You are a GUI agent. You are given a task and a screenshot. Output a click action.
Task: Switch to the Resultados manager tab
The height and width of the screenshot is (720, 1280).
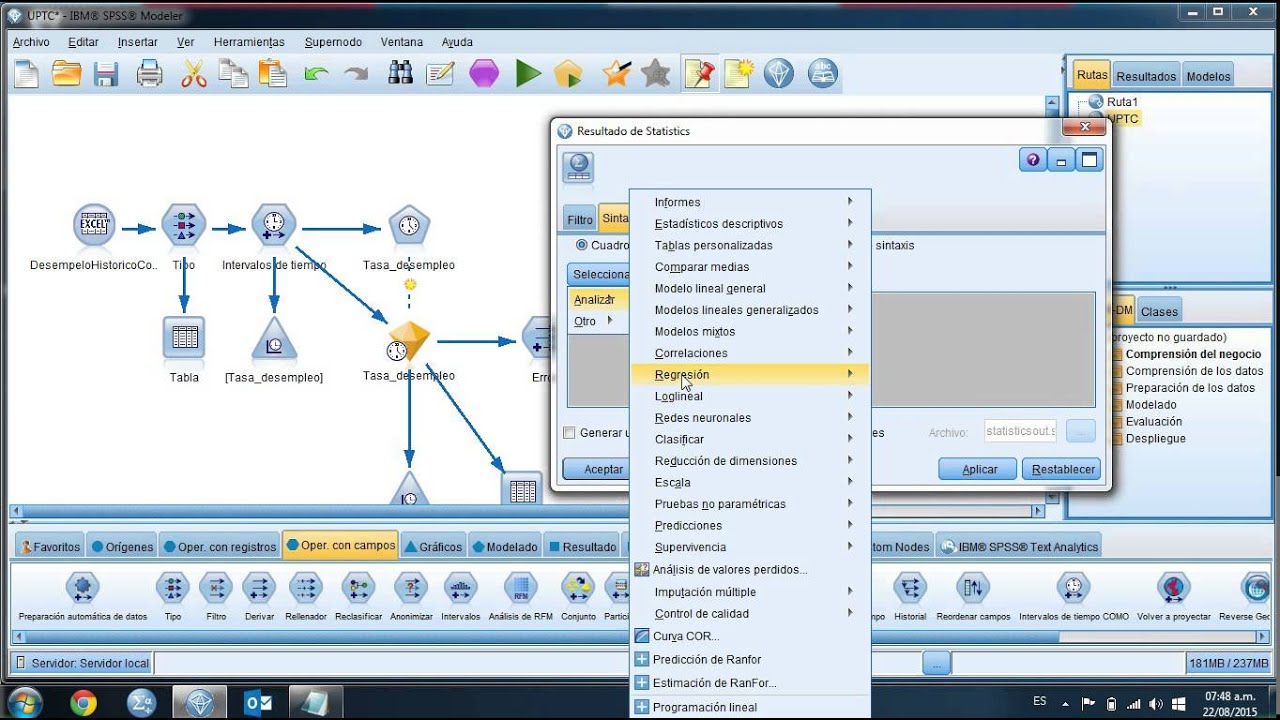[x=1146, y=76]
